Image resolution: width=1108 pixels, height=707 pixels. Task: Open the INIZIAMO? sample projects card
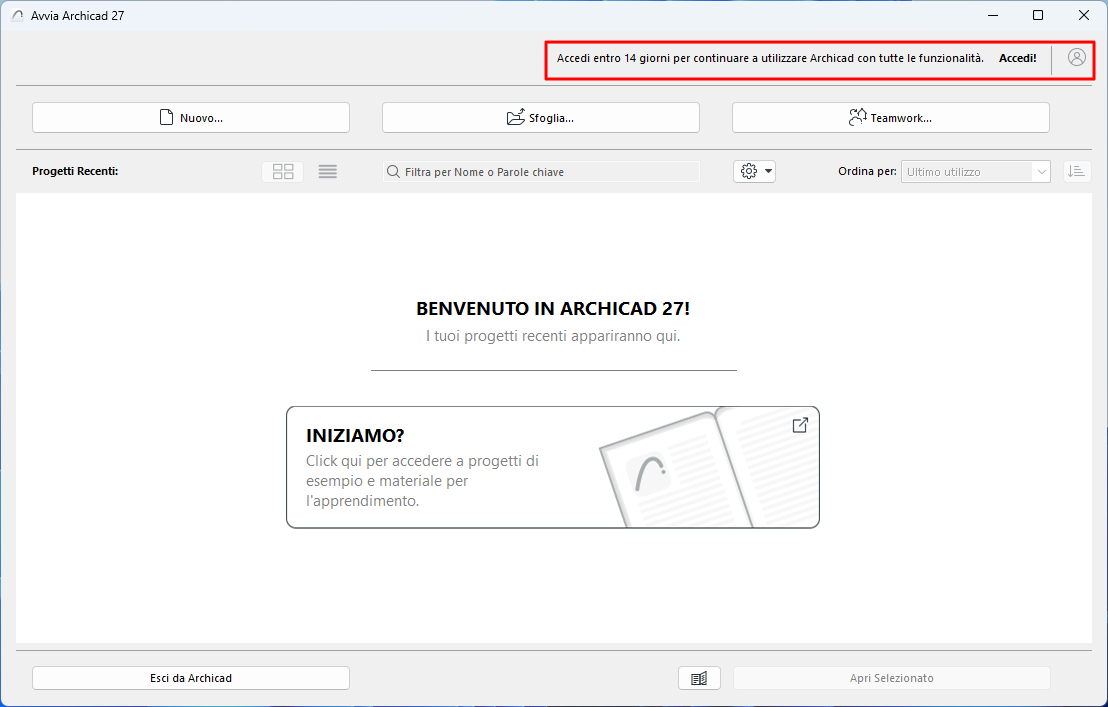pos(553,467)
